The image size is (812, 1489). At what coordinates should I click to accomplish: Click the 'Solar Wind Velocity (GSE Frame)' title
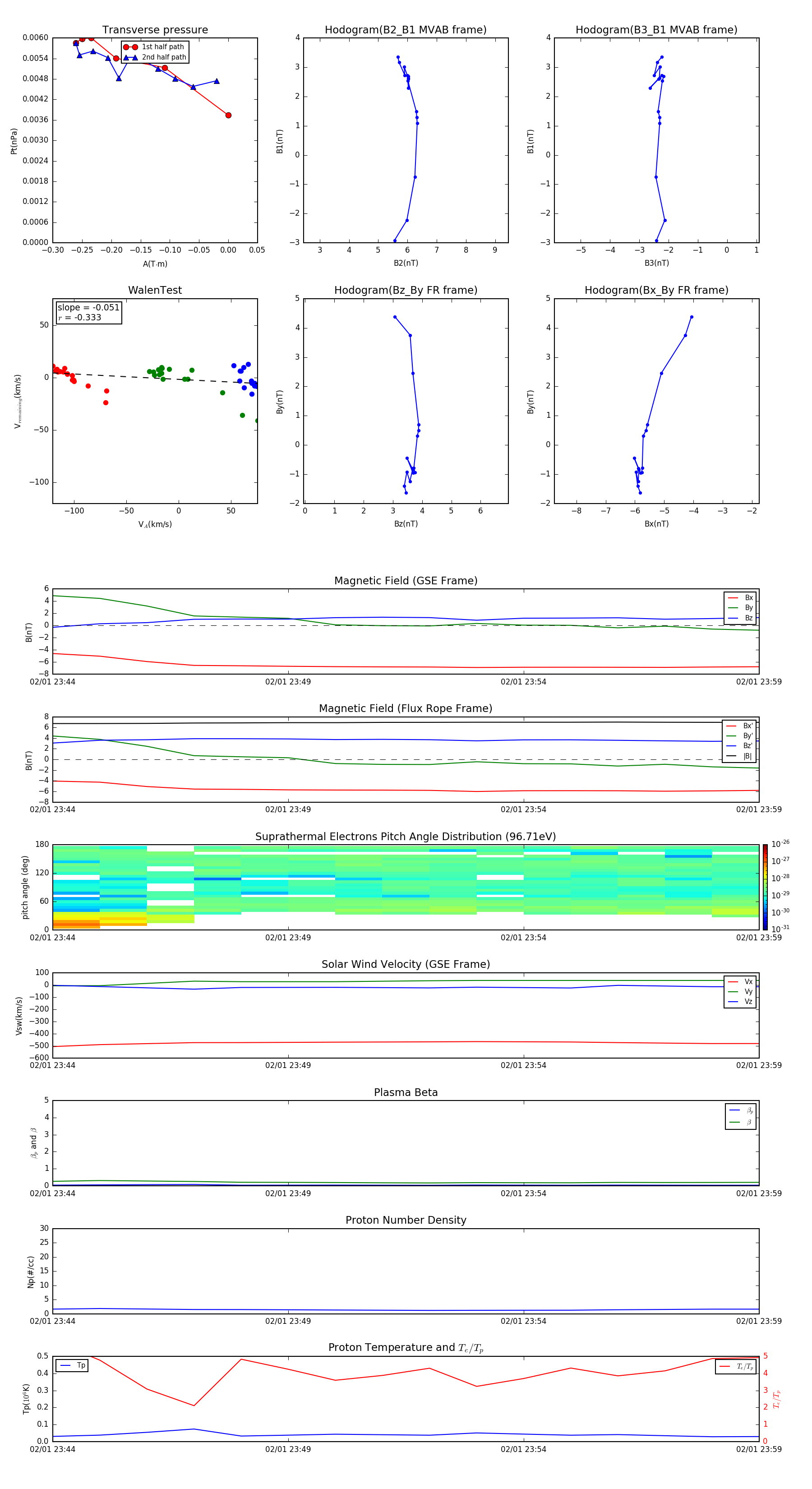406,964
